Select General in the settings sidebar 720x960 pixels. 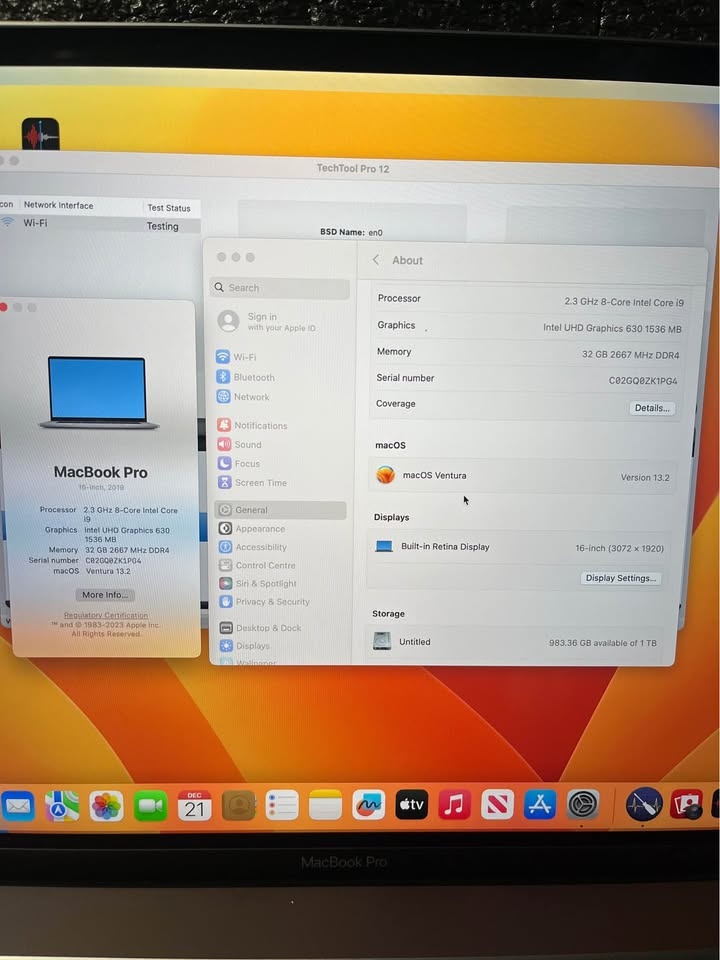pos(280,510)
